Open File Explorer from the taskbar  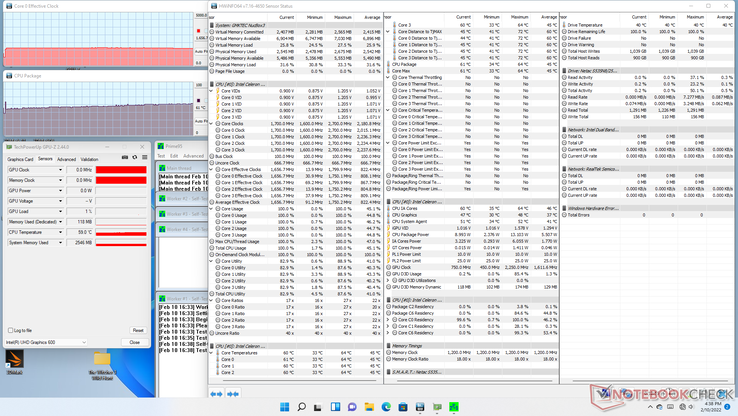coord(369,407)
